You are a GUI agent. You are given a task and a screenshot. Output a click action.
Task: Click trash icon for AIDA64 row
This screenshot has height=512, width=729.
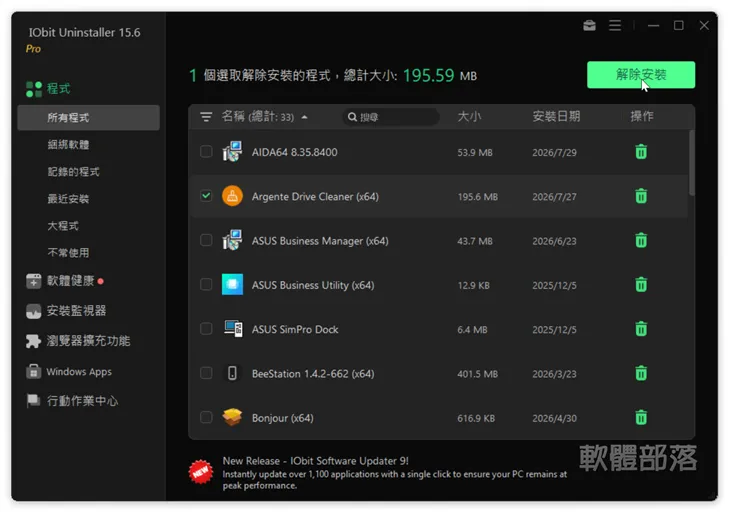641,152
